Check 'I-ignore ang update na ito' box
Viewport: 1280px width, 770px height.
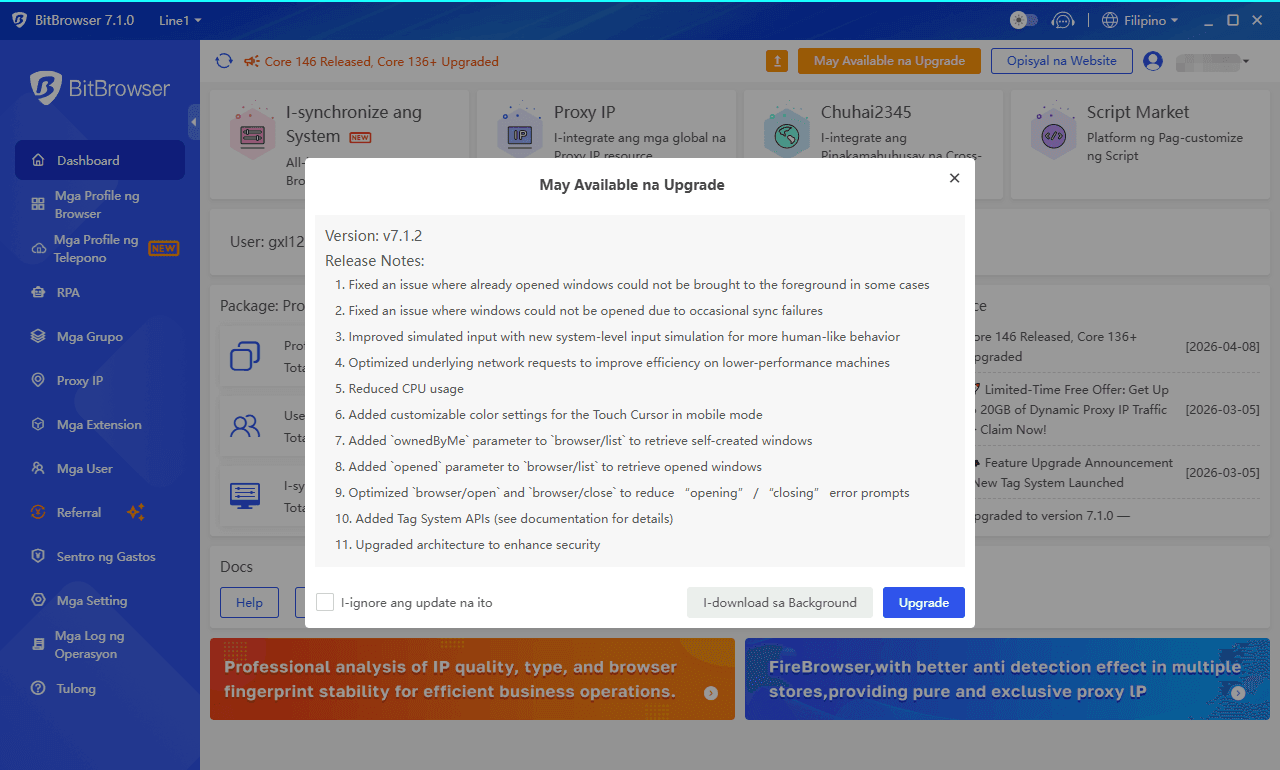[325, 602]
